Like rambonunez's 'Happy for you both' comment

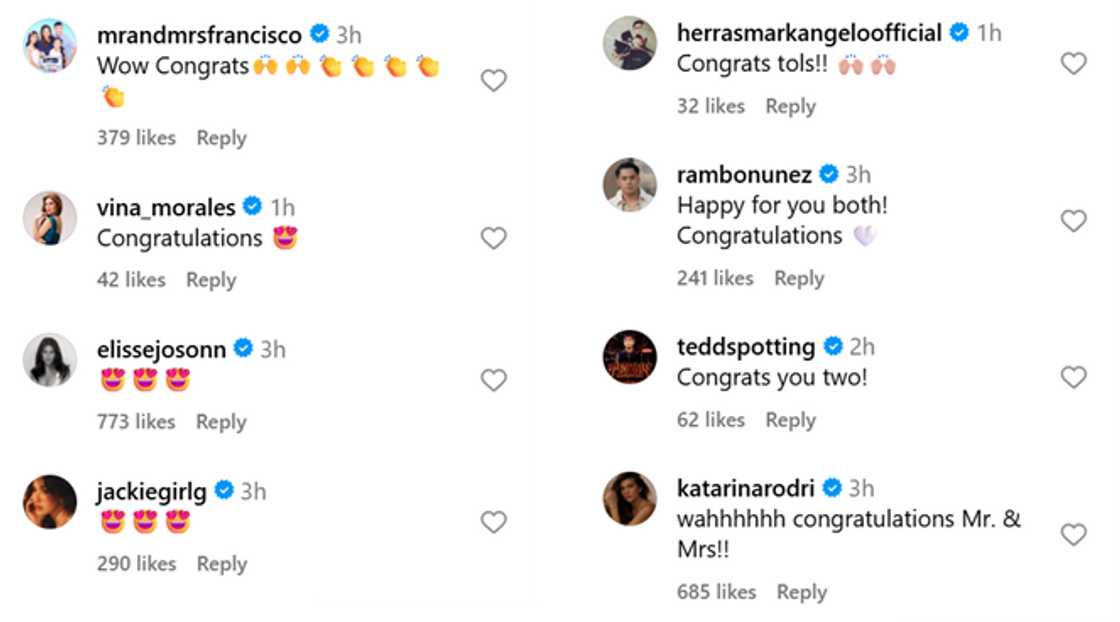[x=1074, y=220]
